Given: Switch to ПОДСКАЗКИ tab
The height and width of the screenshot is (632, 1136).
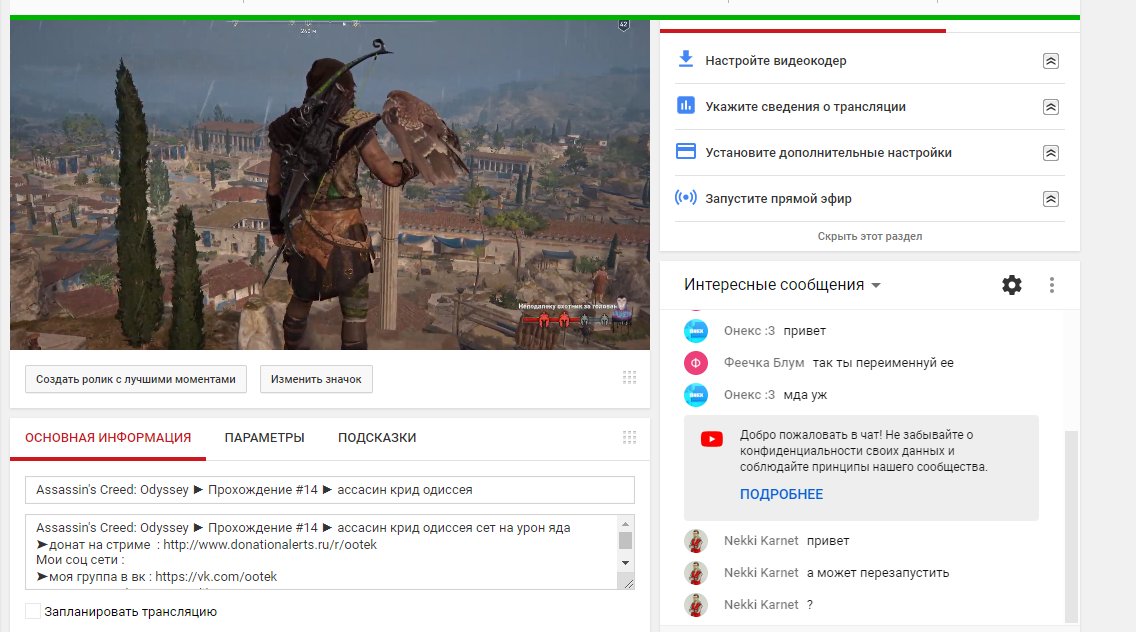Looking at the screenshot, I should click(377, 438).
